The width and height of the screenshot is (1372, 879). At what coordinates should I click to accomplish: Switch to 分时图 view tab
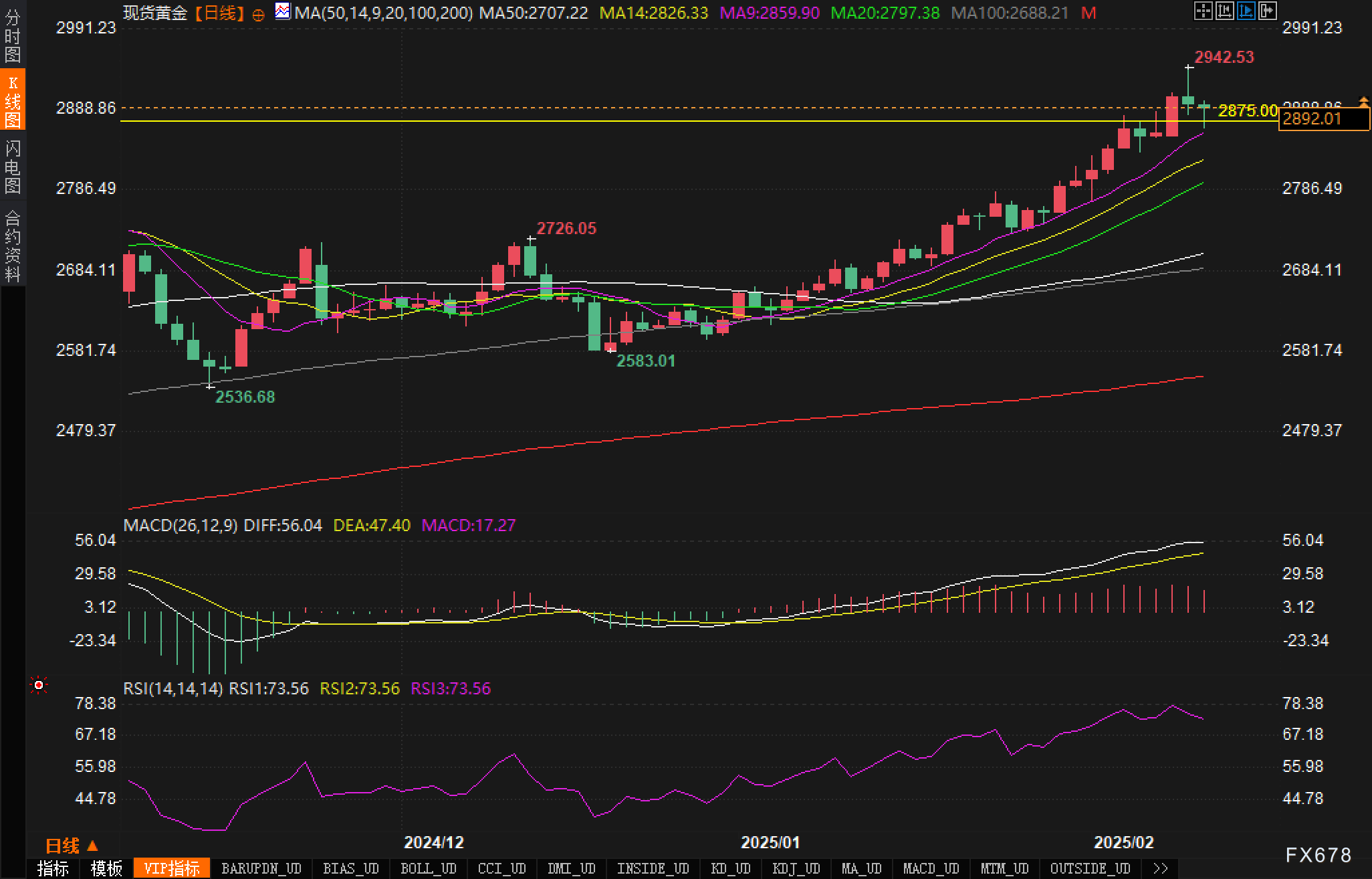13,36
